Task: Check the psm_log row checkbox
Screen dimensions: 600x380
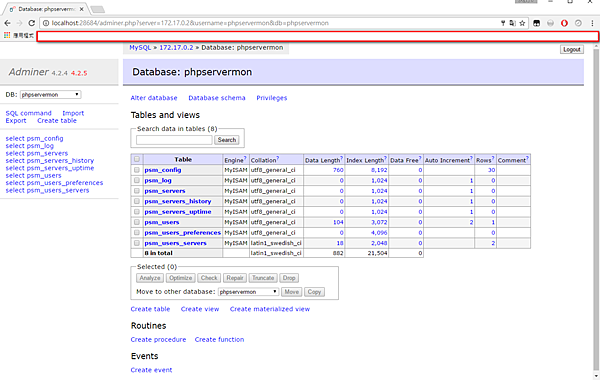Action: click(137, 180)
